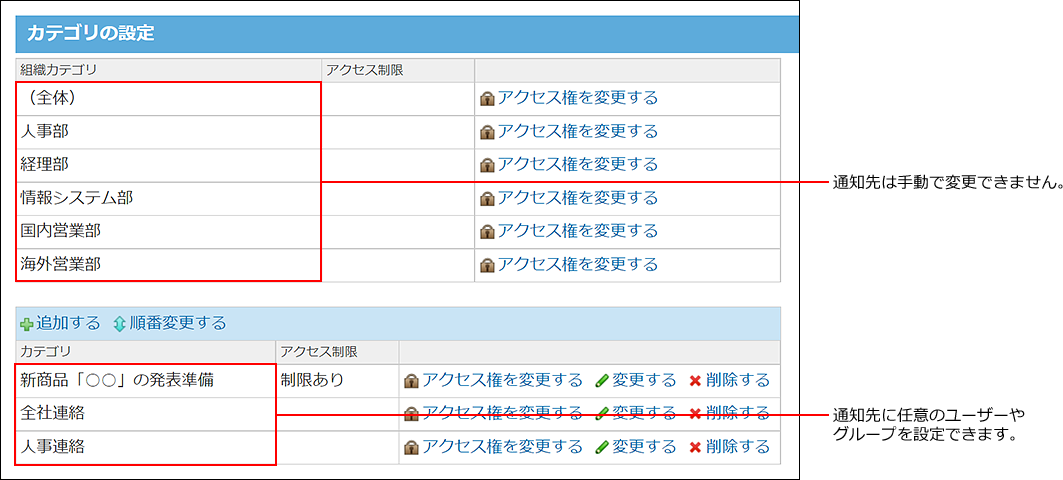Click the 順番変更する link
Screen dimensions: 1063x480
click(x=178, y=323)
